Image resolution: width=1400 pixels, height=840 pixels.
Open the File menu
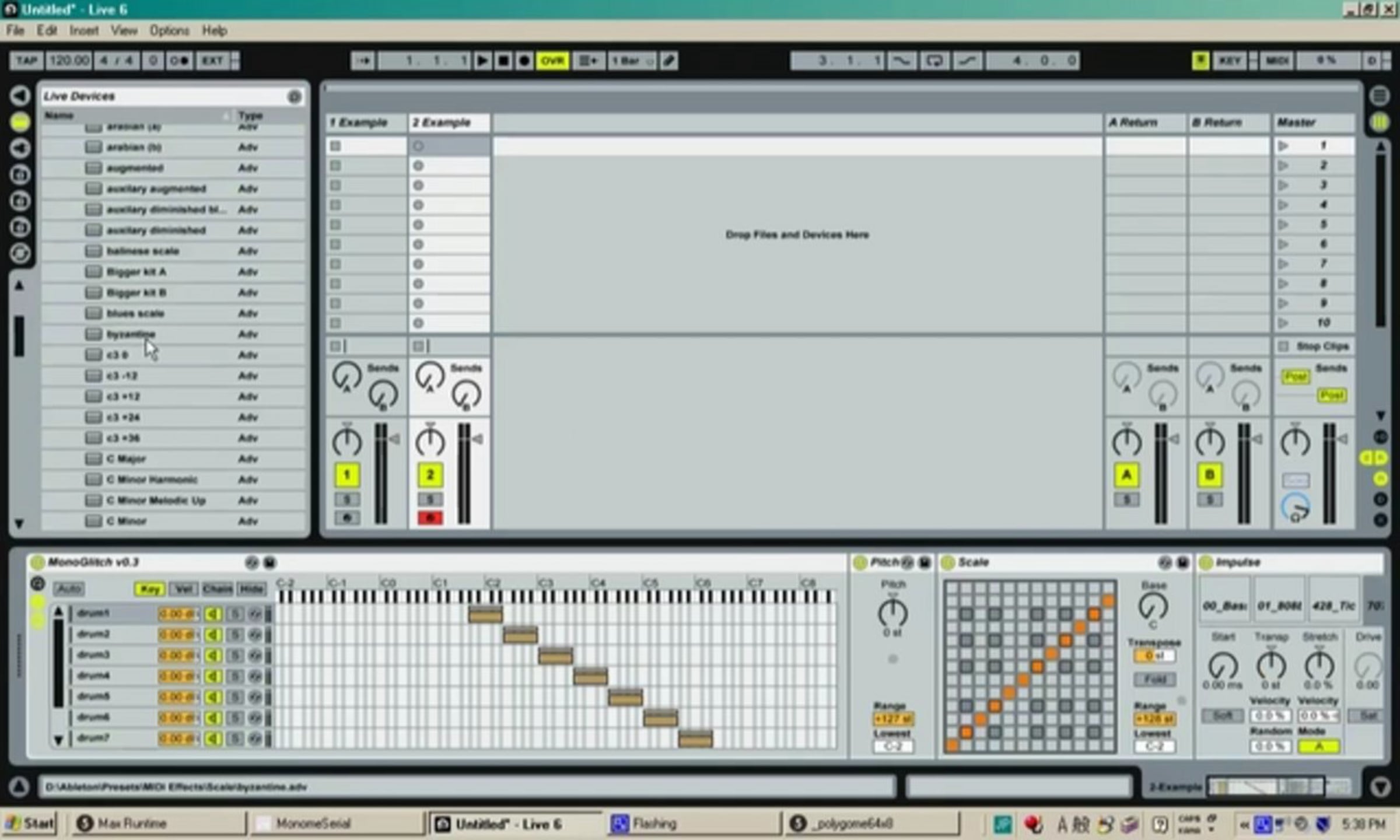point(15,30)
